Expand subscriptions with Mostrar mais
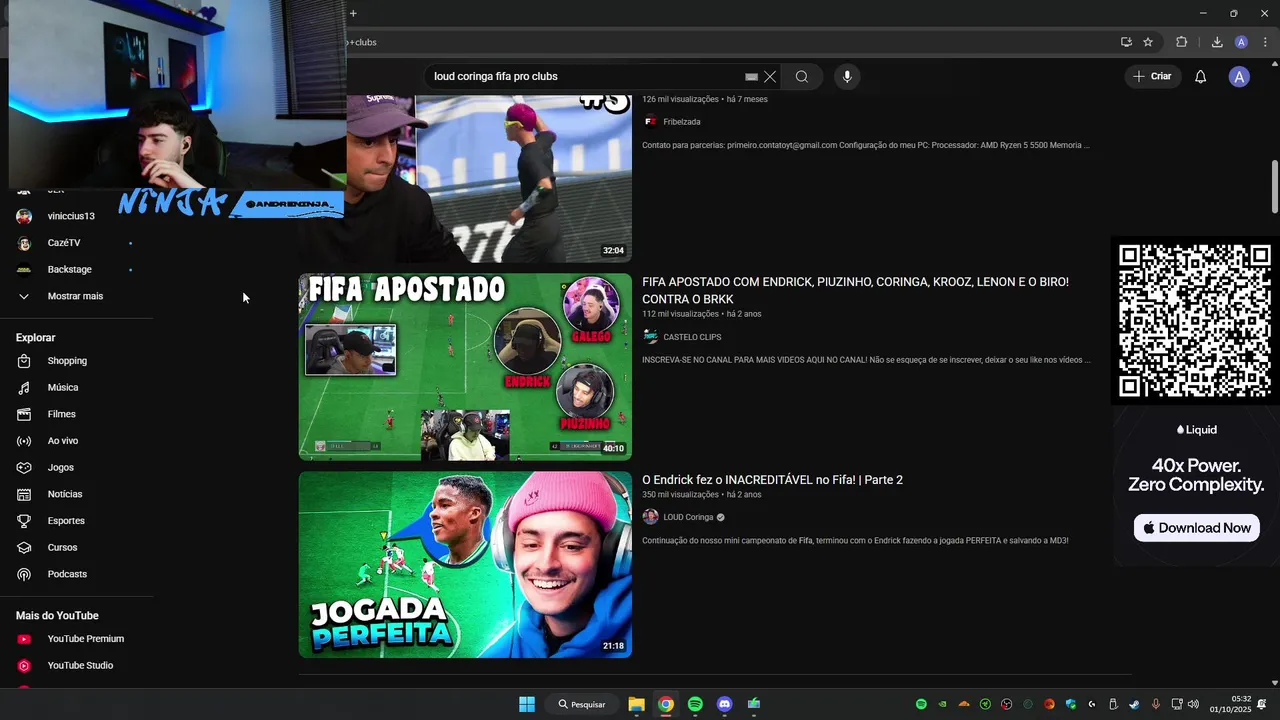Viewport: 1280px width, 720px height. coord(76,296)
